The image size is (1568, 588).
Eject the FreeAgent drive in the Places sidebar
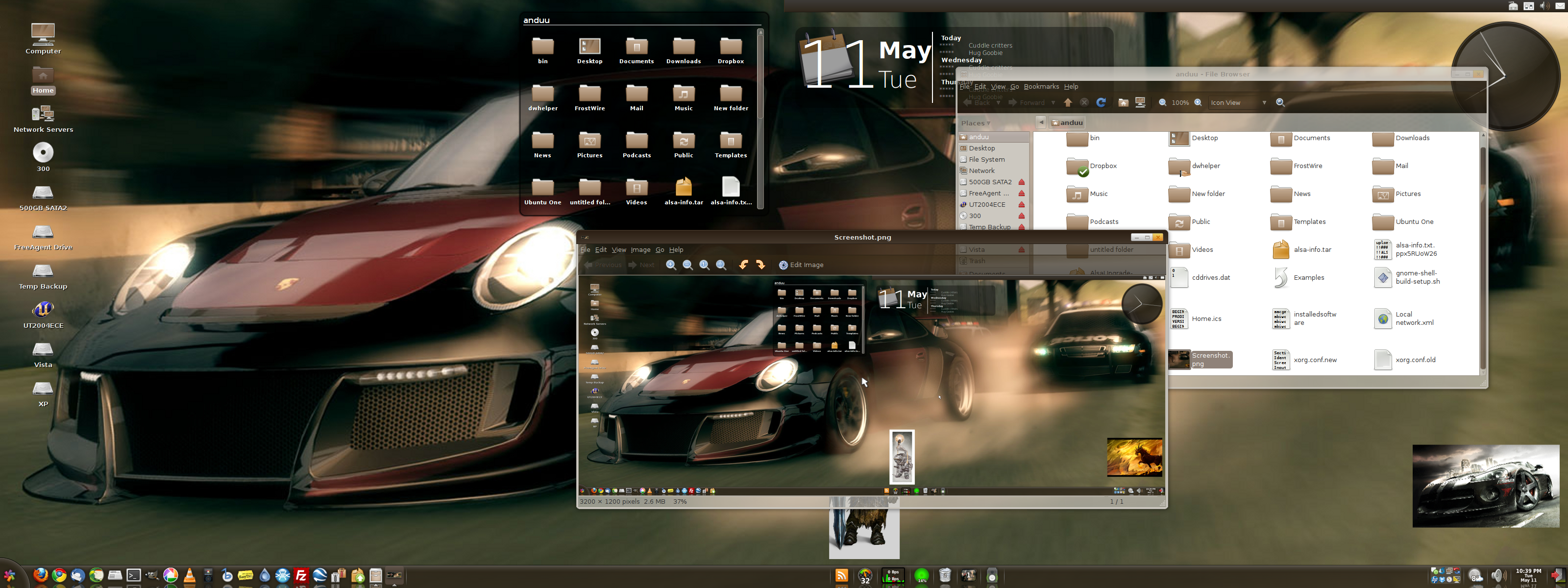tap(1021, 194)
